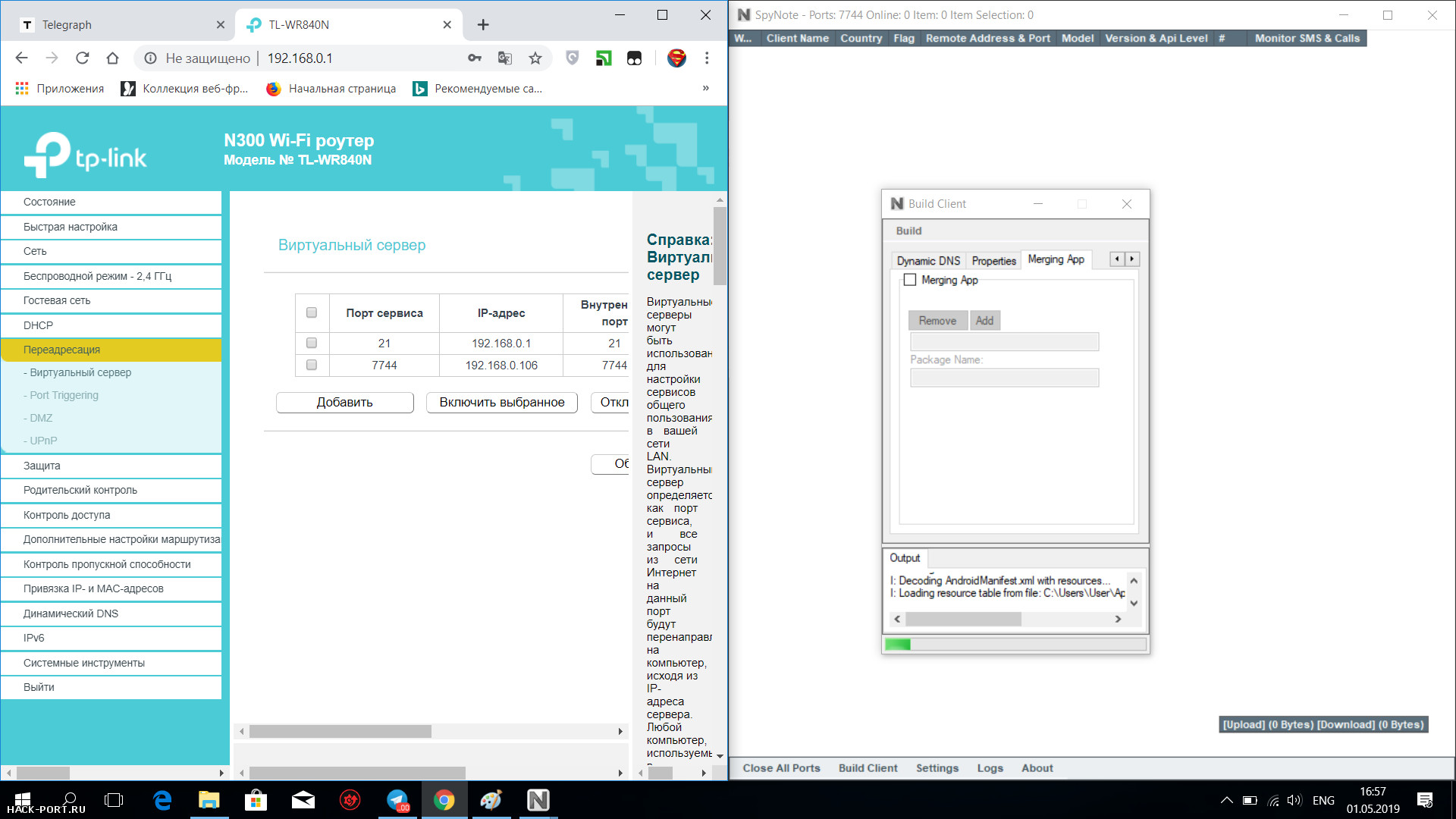Open the SpyNote Settings menu
Image resolution: width=1456 pixels, height=819 pixels.
(937, 768)
